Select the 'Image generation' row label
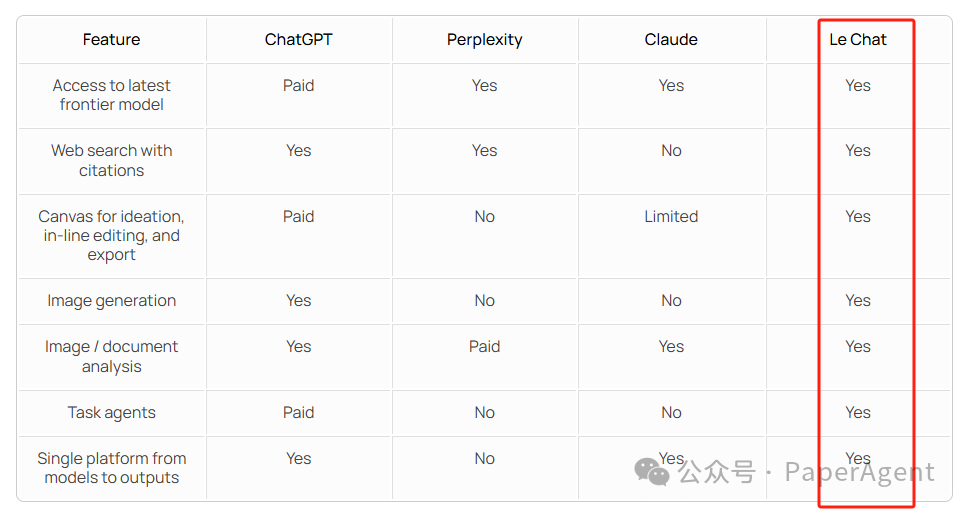 [x=111, y=301]
